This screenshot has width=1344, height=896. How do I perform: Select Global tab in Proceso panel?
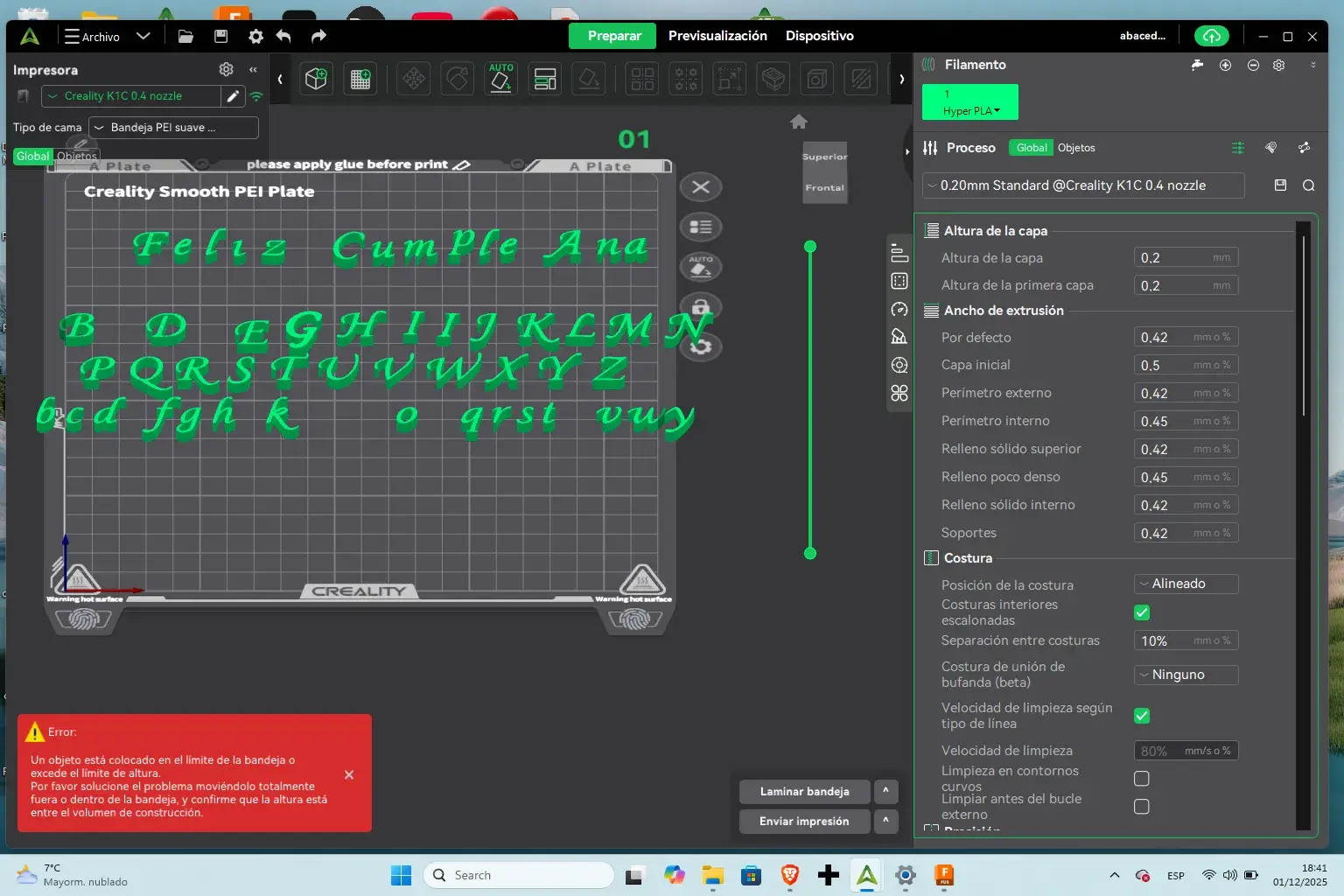coord(1032,148)
